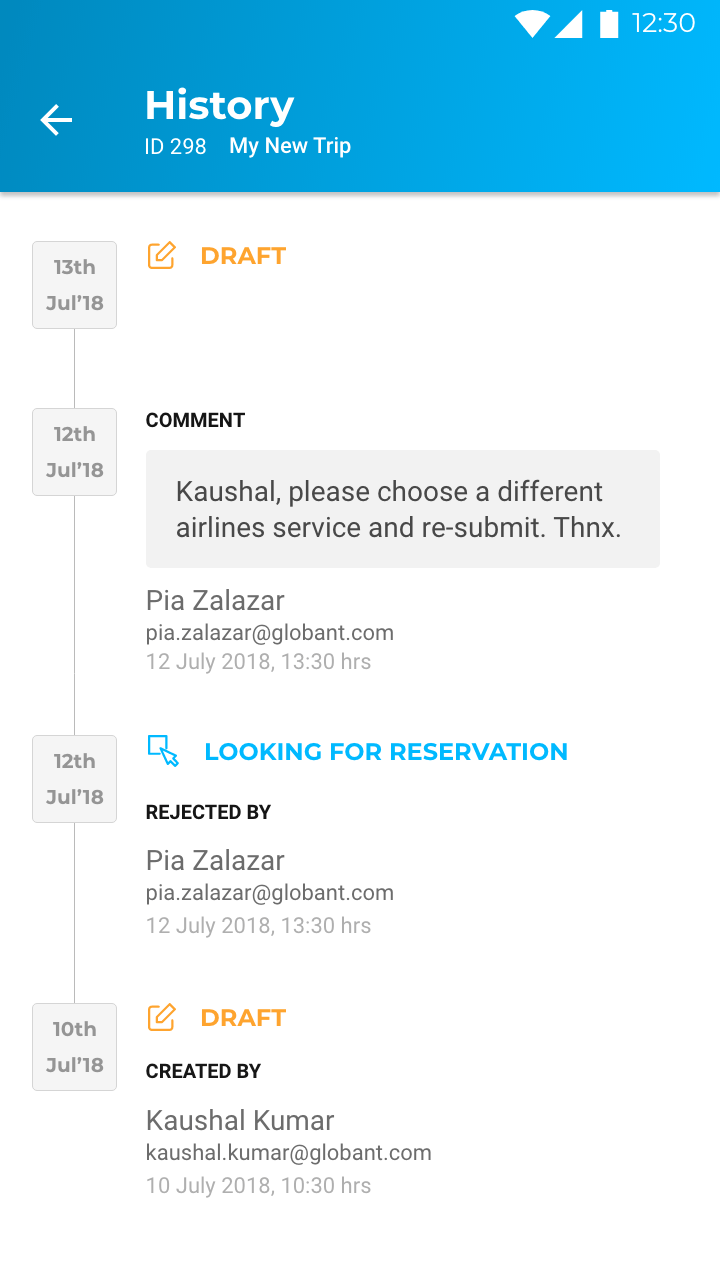Tap Pia Zalazar's name under the comment
Viewport: 720px width, 1280px height.
tap(215, 600)
